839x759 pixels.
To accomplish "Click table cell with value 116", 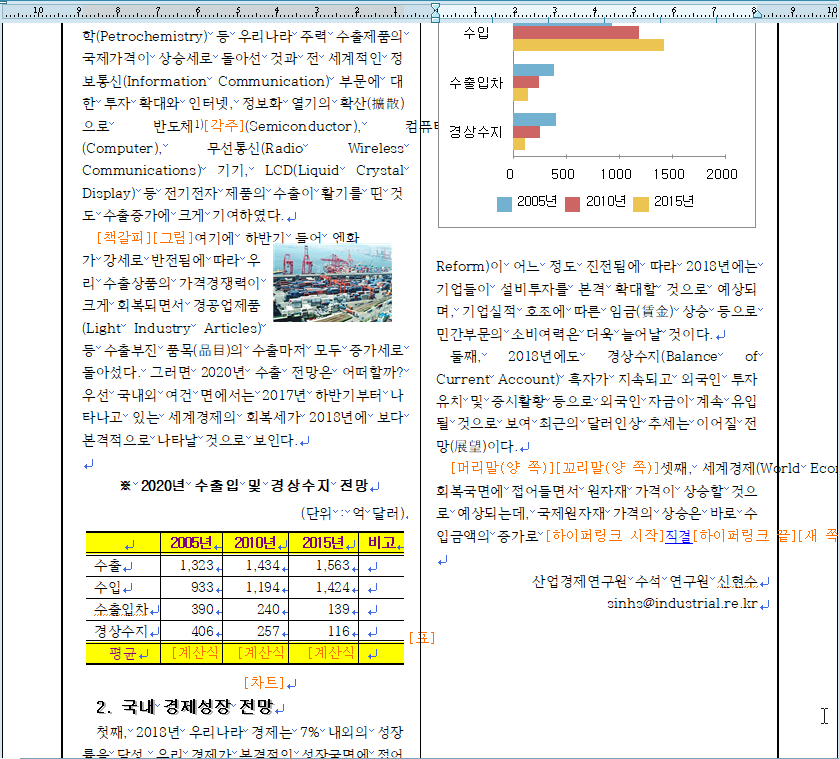I will point(323,631).
